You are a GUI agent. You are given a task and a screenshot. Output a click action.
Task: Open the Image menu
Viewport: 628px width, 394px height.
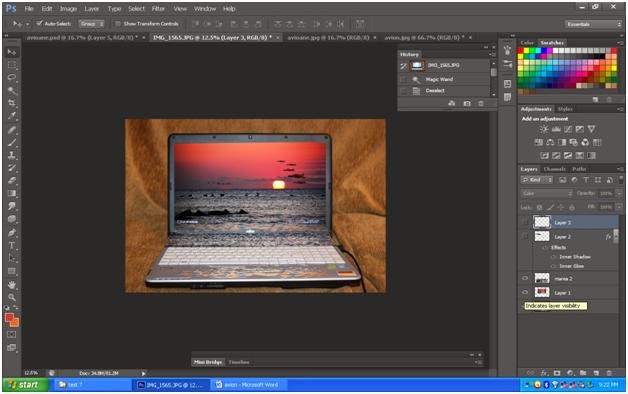pos(68,8)
